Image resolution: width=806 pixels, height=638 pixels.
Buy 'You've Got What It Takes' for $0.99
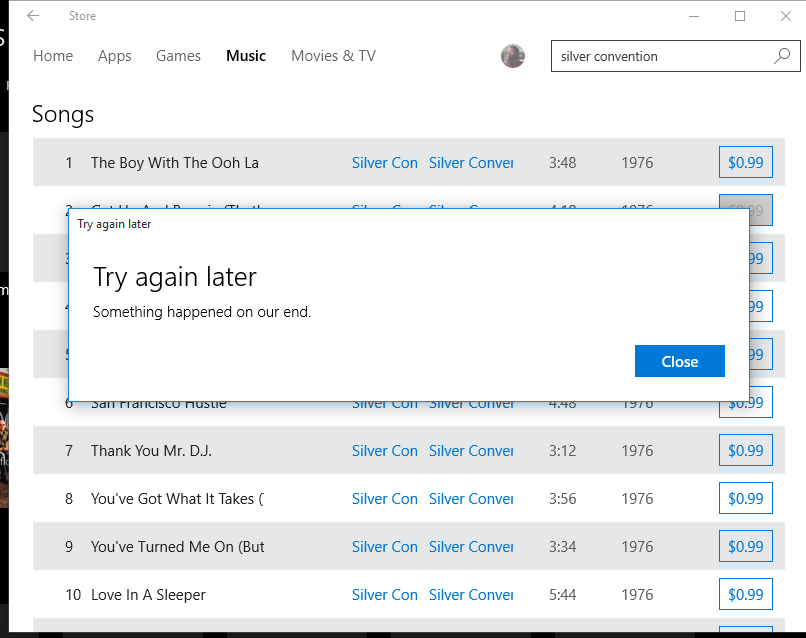pyautogui.click(x=745, y=498)
